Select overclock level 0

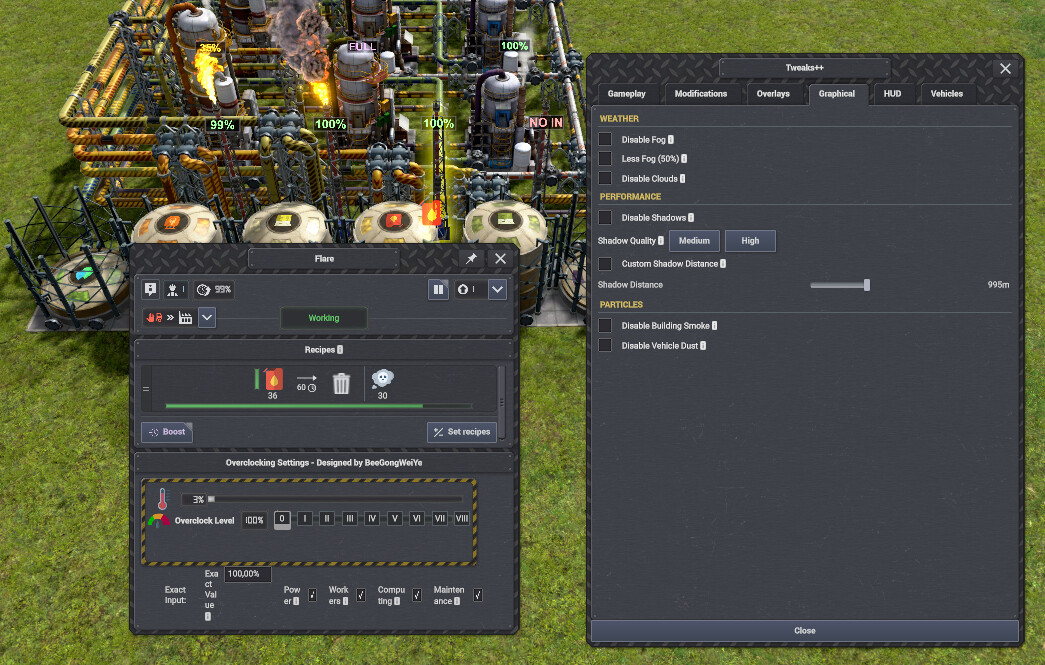282,519
